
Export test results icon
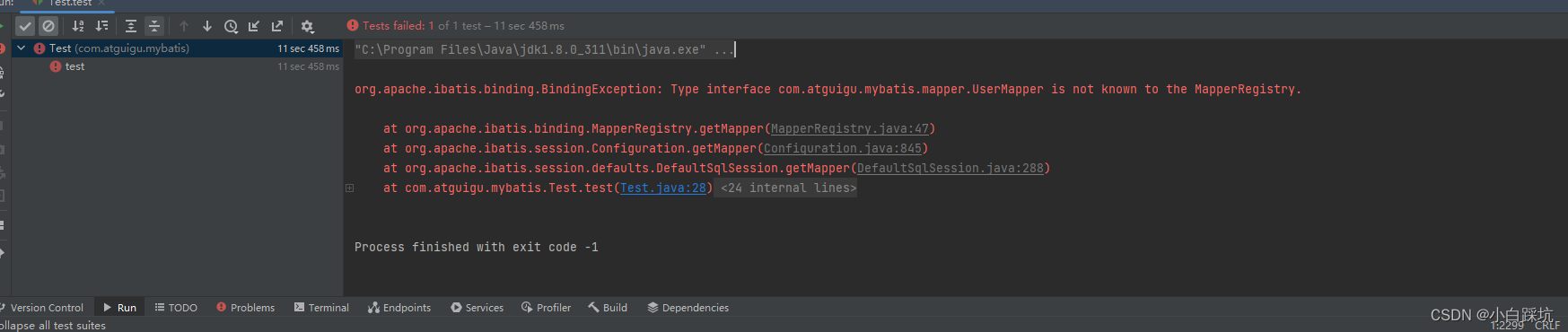277,26
